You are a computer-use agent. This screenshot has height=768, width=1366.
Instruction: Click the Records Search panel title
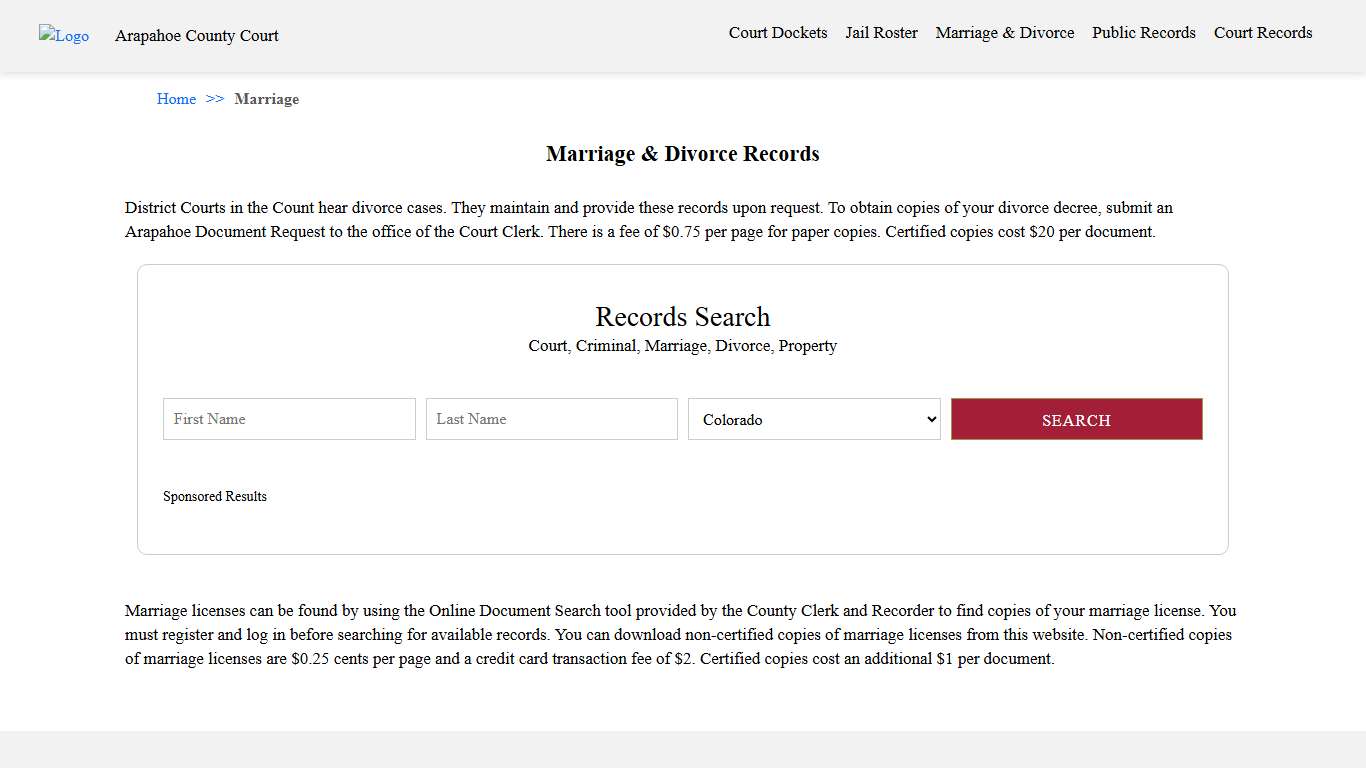(x=682, y=317)
